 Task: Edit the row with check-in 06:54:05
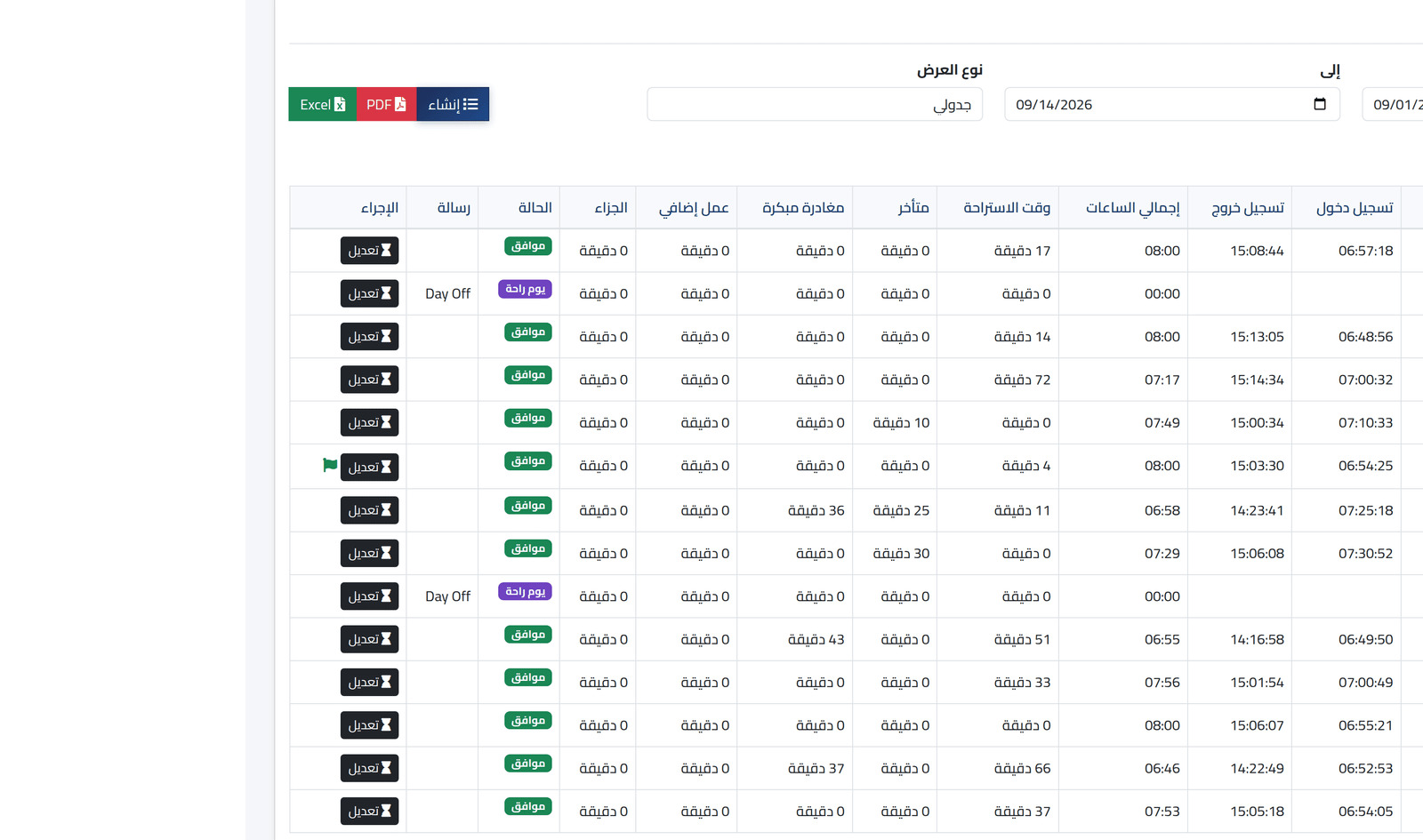[x=369, y=811]
